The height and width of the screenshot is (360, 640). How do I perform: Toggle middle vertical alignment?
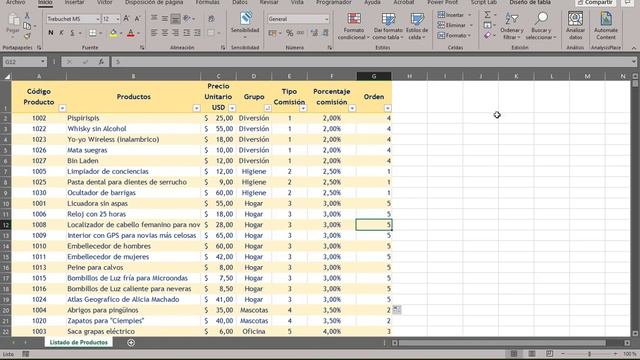pos(165,19)
